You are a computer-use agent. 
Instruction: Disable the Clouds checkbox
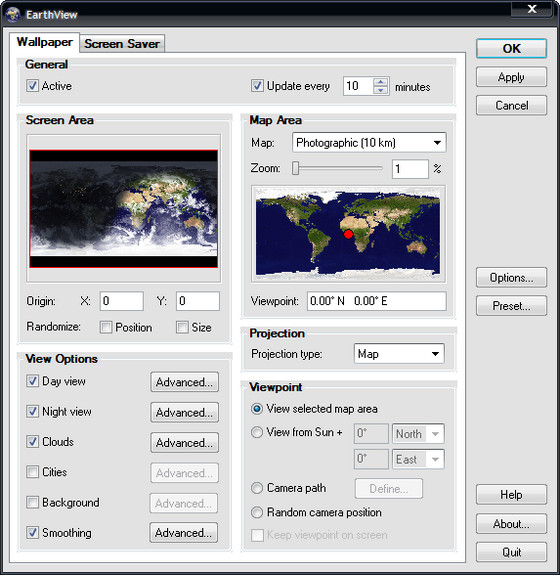[x=32, y=441]
